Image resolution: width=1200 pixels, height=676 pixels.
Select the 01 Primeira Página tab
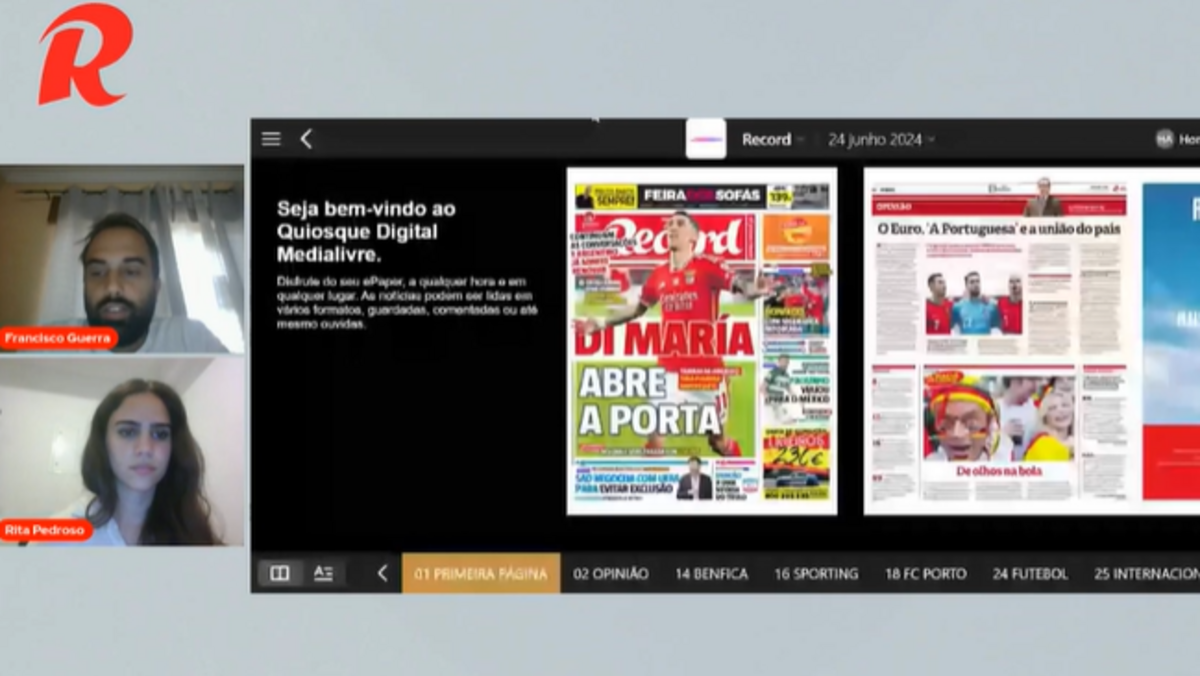[x=481, y=574]
